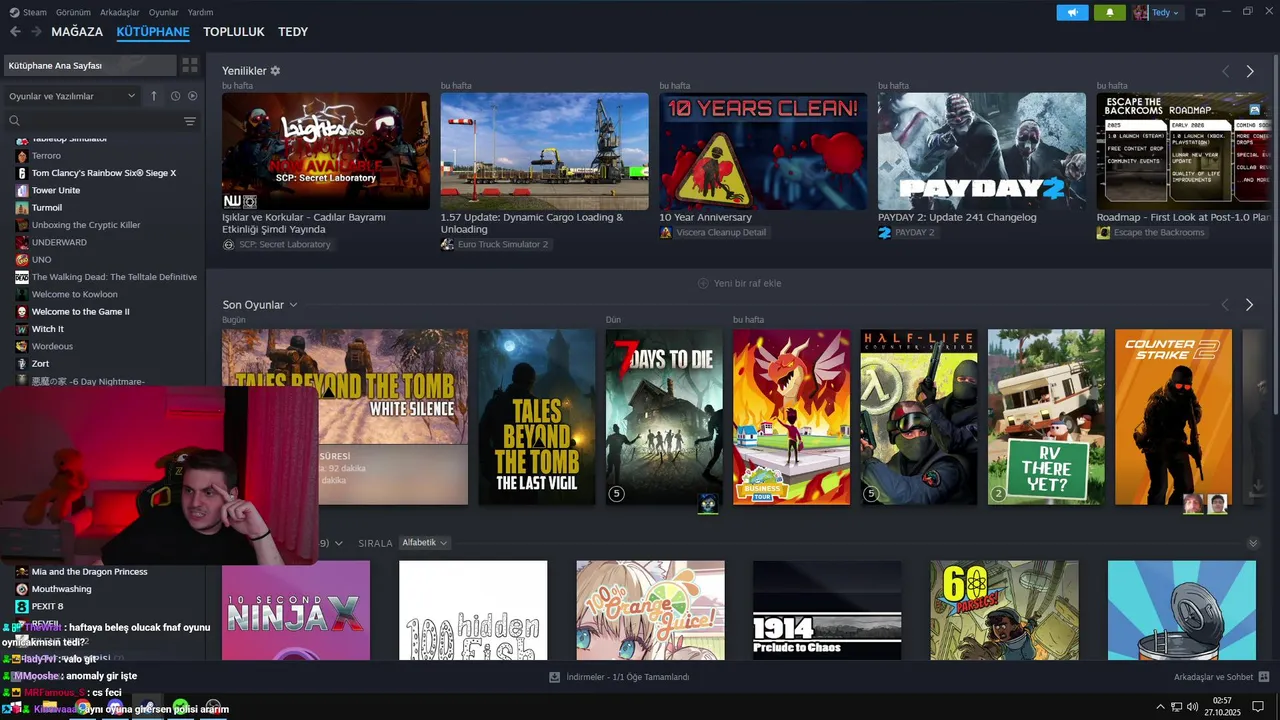This screenshot has height=720, width=1280.
Task: Open the green notifications bell
Action: [x=1109, y=12]
